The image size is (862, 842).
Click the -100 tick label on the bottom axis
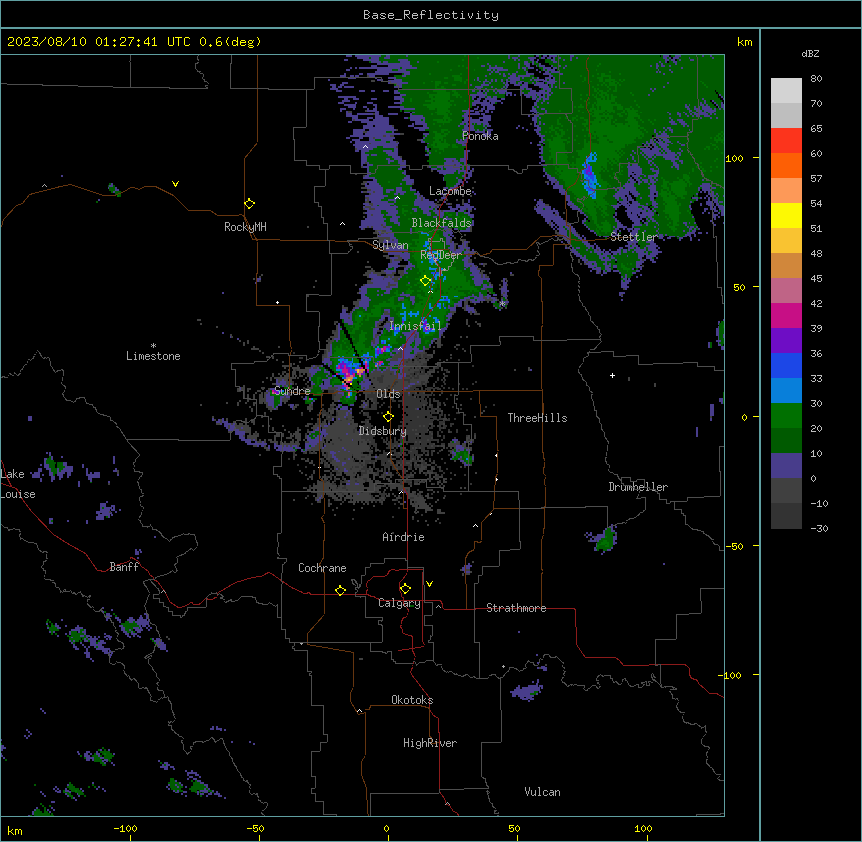[125, 829]
